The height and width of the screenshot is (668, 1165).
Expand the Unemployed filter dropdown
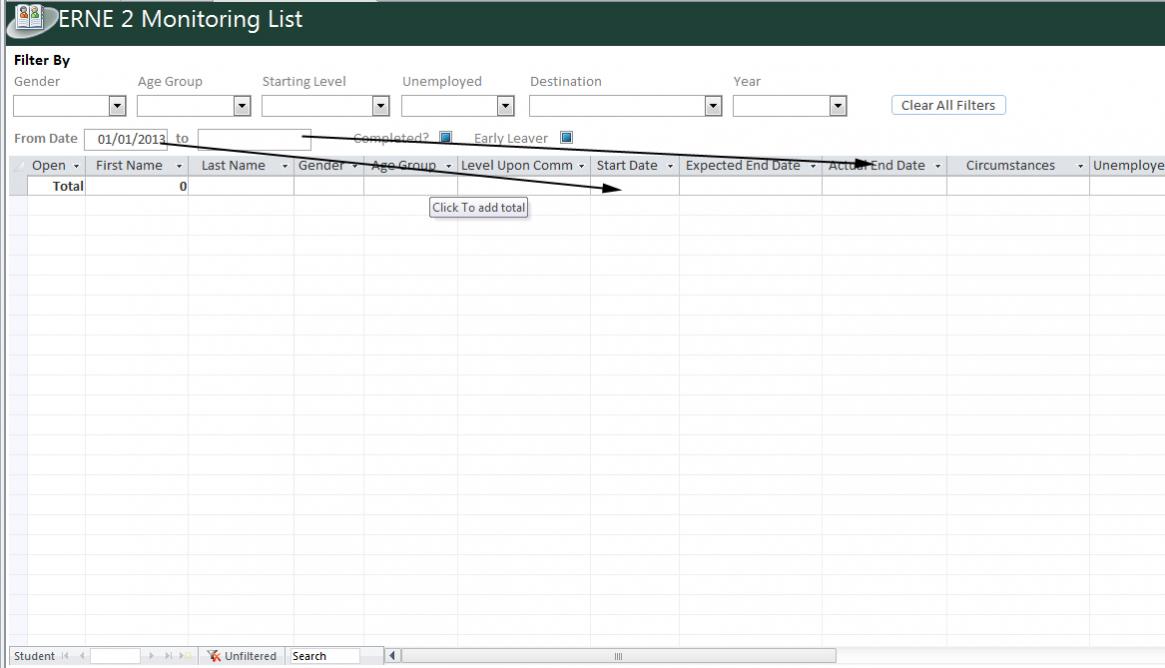(505, 106)
